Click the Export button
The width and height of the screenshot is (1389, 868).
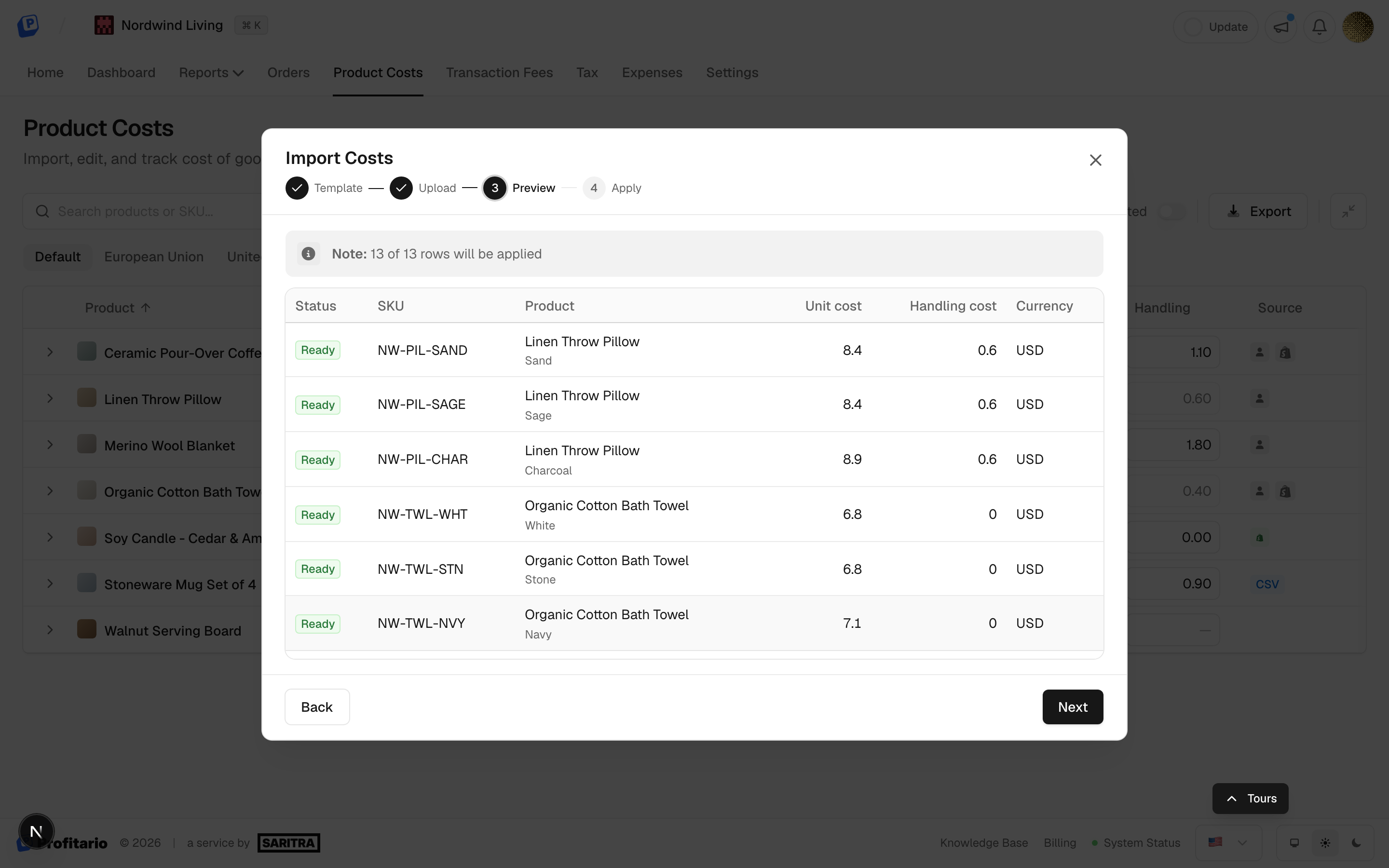[1258, 211]
